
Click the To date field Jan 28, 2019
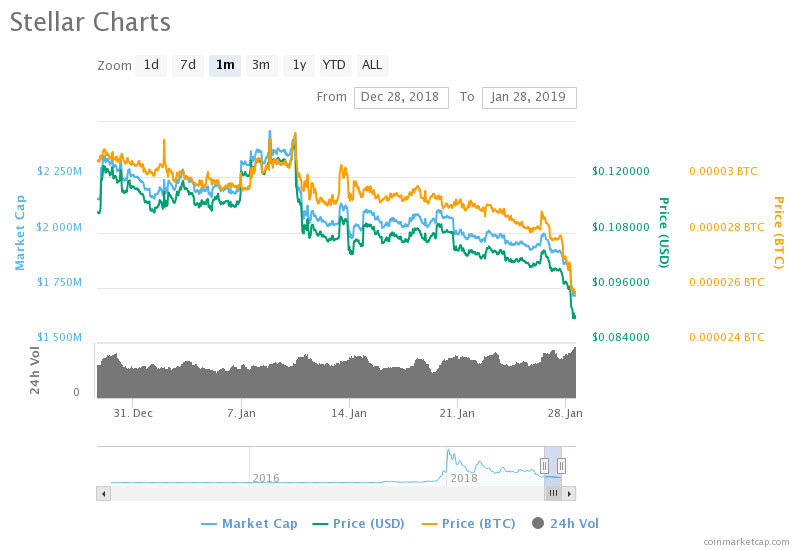pos(529,97)
